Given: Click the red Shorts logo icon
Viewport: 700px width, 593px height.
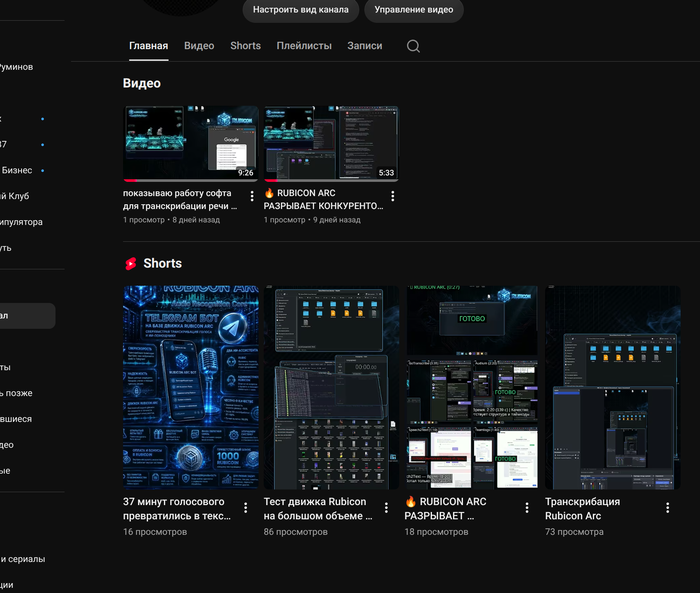Looking at the screenshot, I should (x=130, y=264).
